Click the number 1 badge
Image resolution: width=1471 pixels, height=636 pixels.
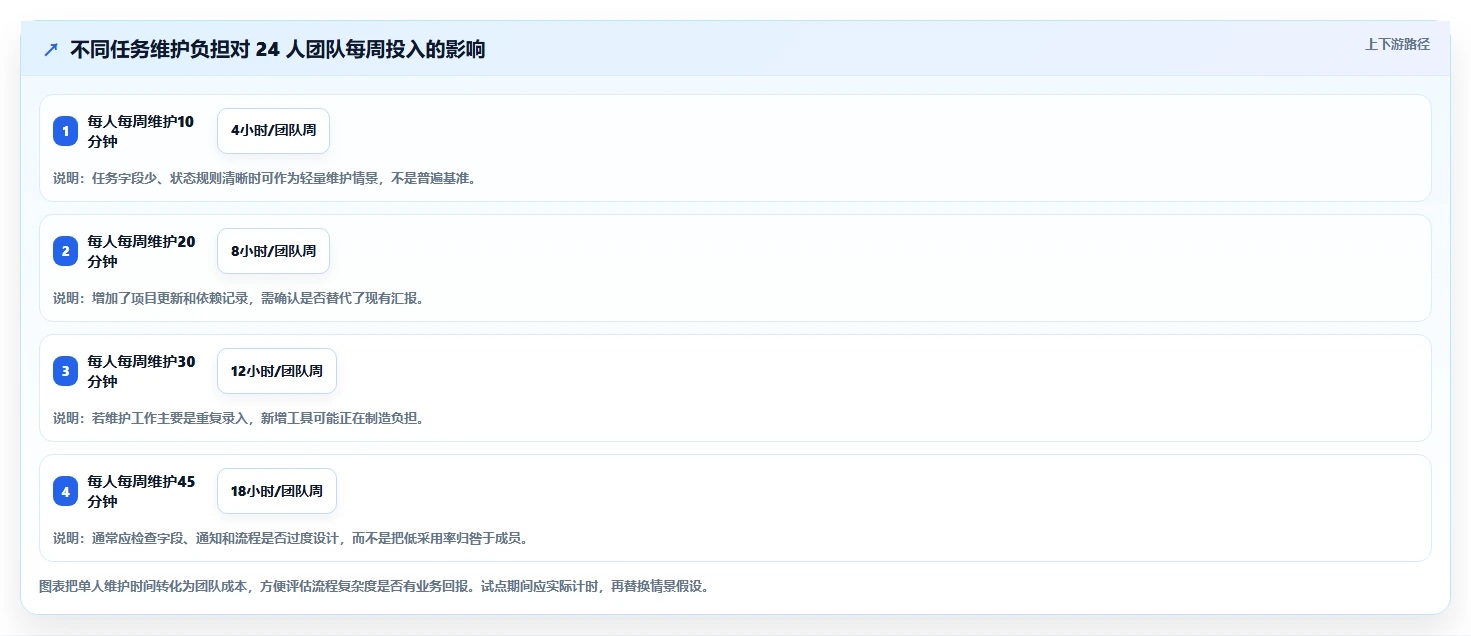pos(65,131)
